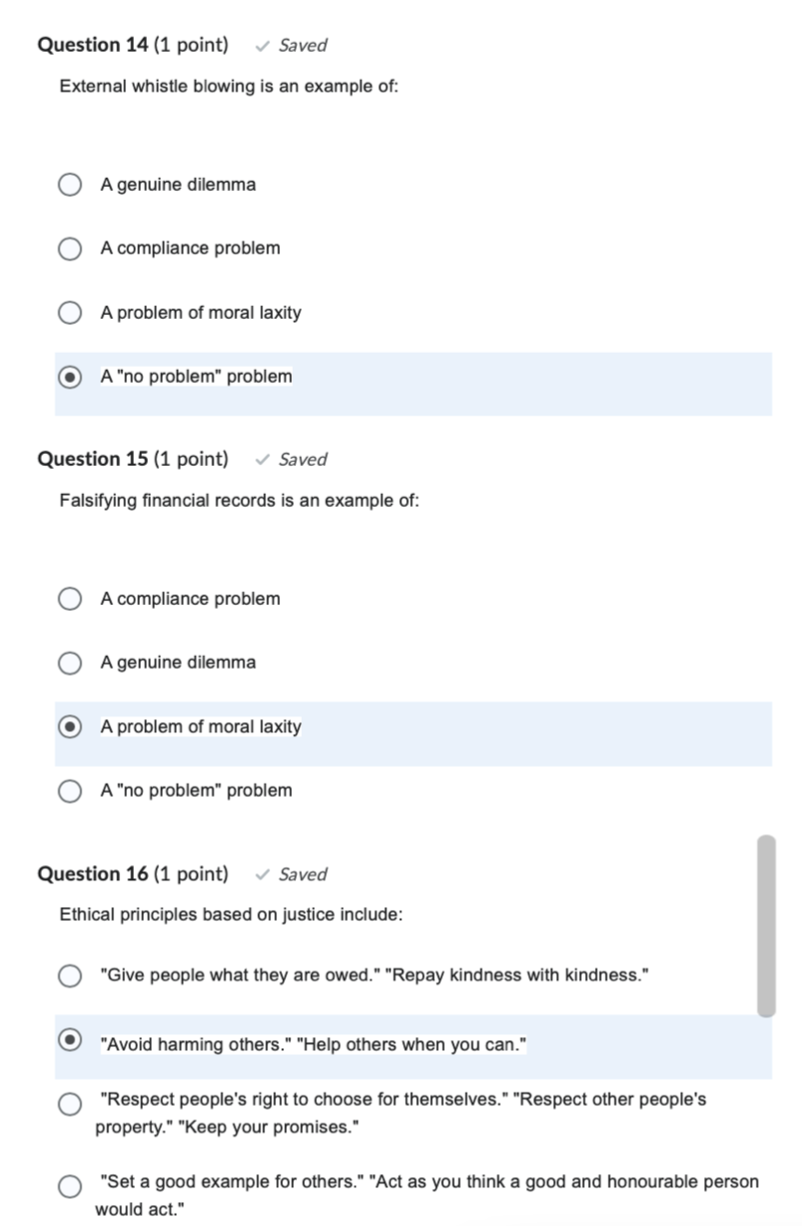The height and width of the screenshot is (1226, 802).
Task: Click the "Question 15 (1 point)" heading
Action: point(131,459)
